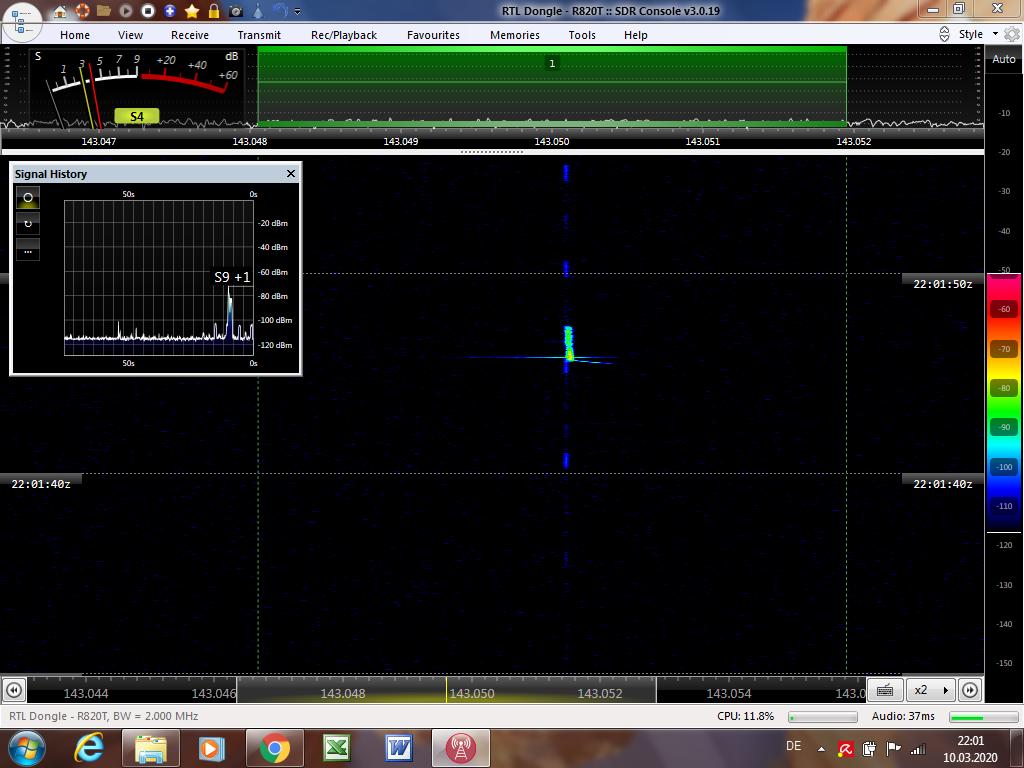Select the receiver 1 marker in spectrum

(552, 63)
